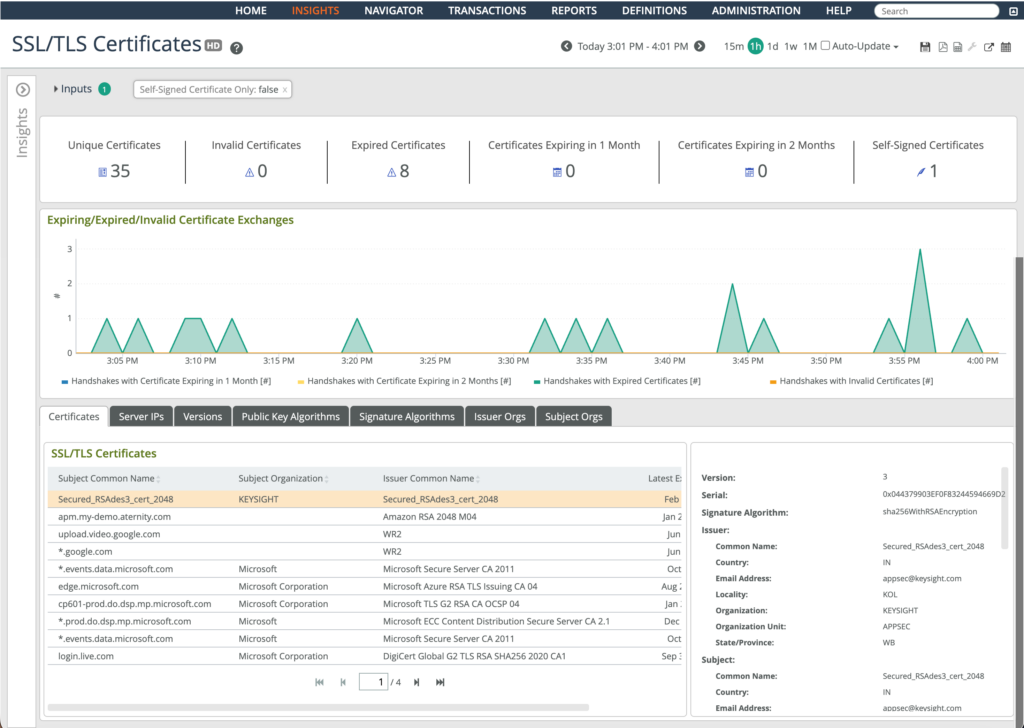
Task: Open the schedule calendar icon
Action: 1006,47
